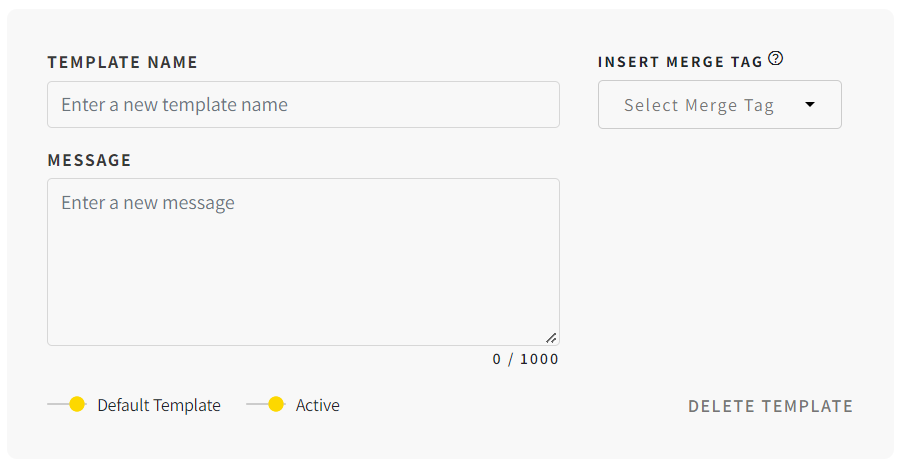Click the help icon beside Insert Merge Tag
The height and width of the screenshot is (472, 911).
[x=775, y=59]
